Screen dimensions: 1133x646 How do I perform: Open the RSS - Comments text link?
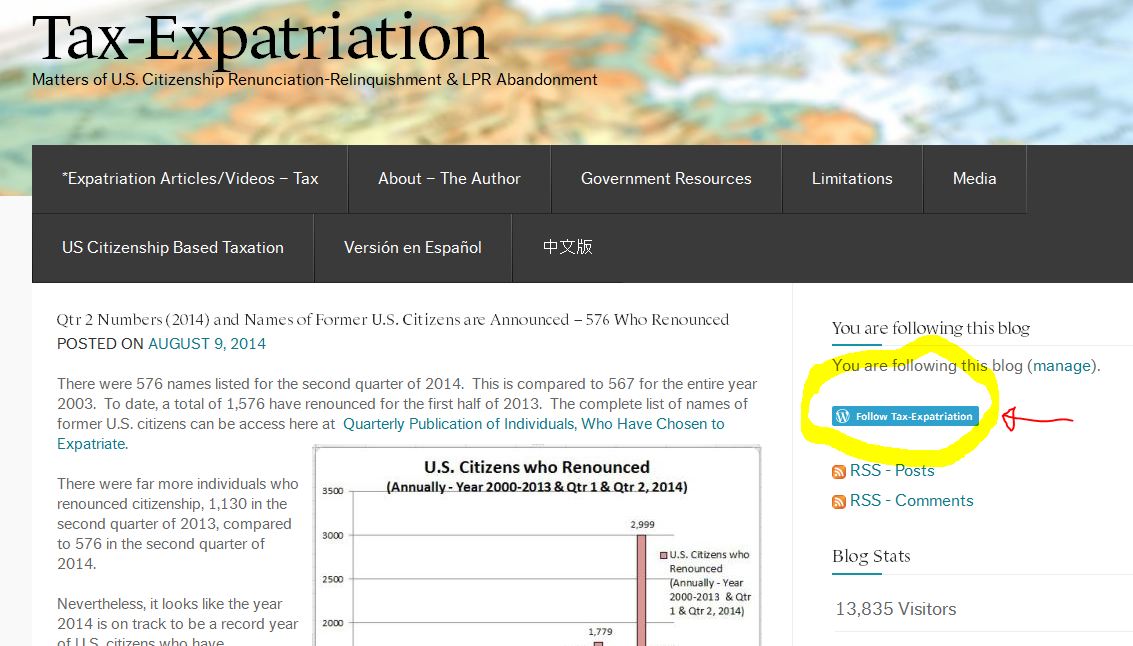pos(911,501)
